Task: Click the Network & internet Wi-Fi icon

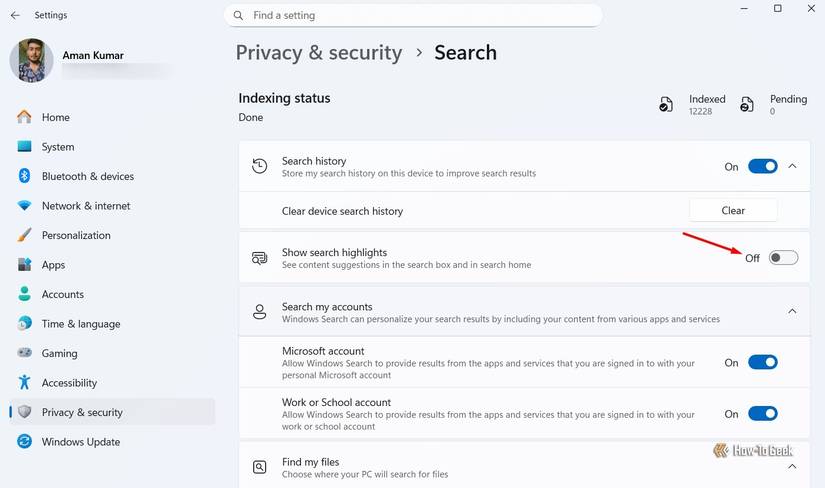Action: coord(25,206)
